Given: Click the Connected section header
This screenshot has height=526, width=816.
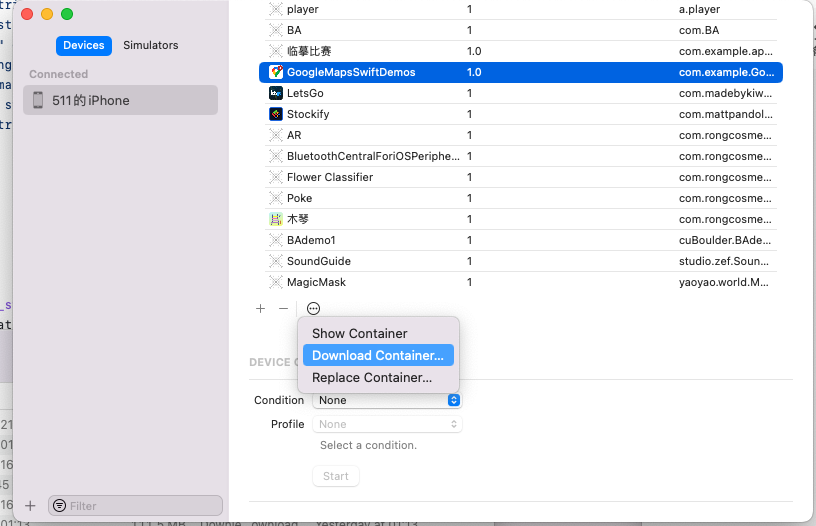Looking at the screenshot, I should (58, 74).
